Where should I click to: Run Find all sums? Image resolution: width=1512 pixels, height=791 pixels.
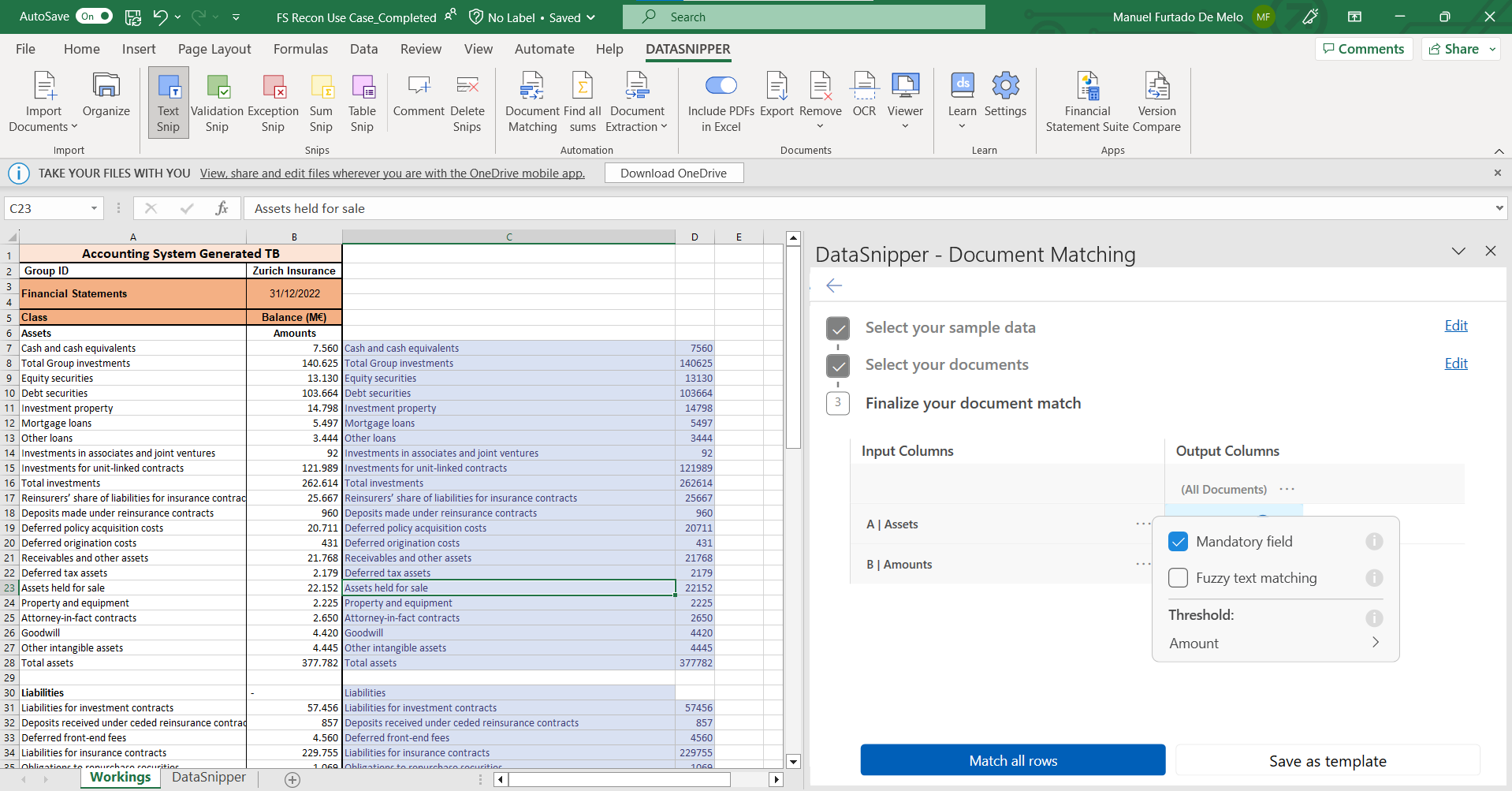click(x=583, y=103)
